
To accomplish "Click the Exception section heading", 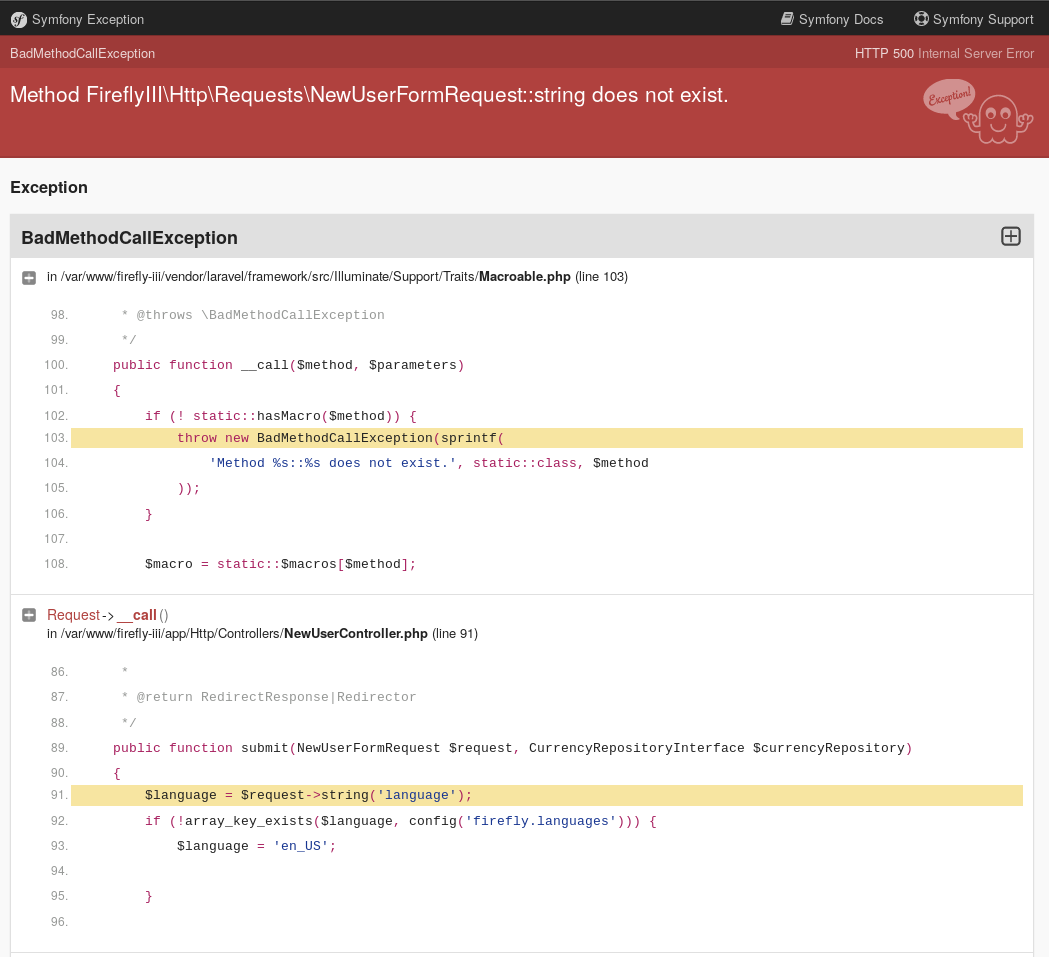I will (49, 187).
